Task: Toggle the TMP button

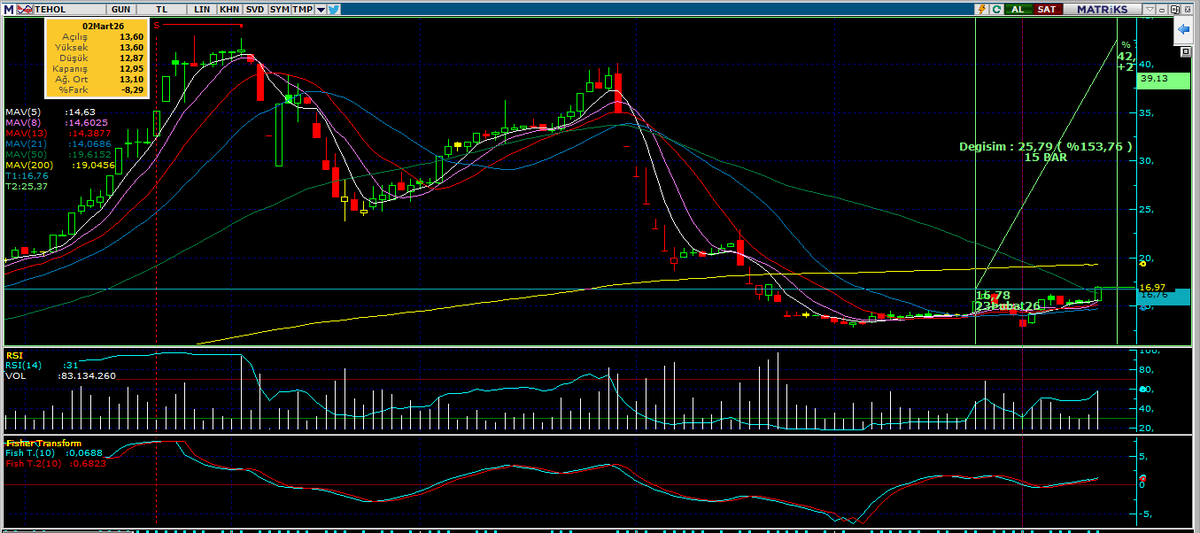Action: [x=302, y=9]
